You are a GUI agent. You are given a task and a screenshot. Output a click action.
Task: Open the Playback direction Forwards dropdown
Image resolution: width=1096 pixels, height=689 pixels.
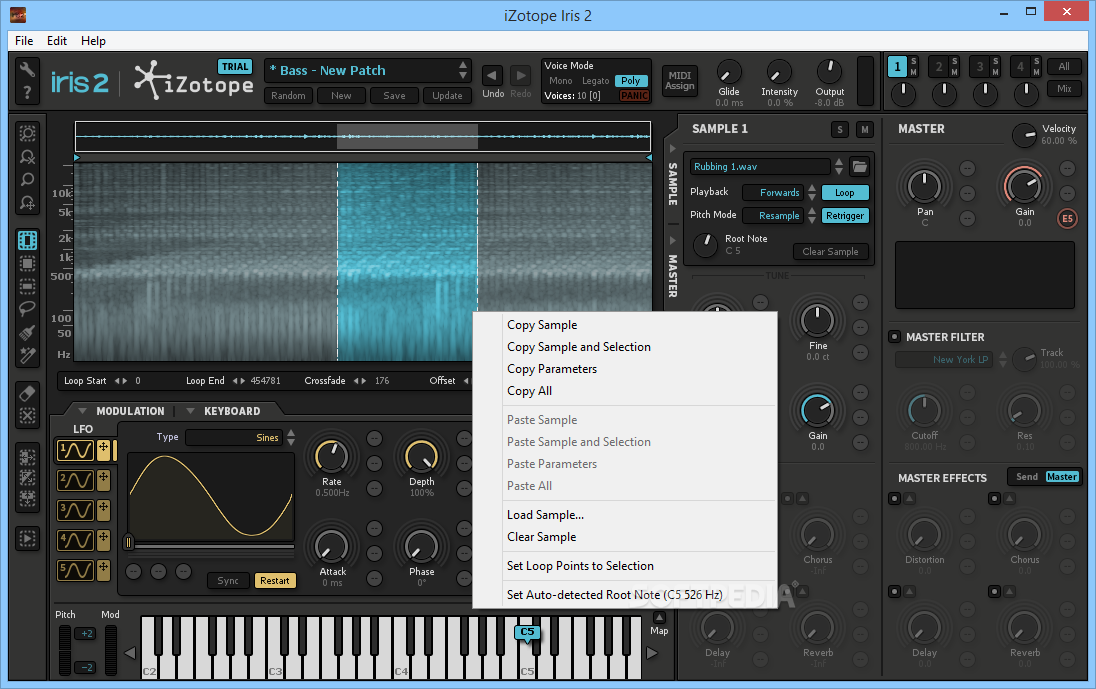coord(772,193)
